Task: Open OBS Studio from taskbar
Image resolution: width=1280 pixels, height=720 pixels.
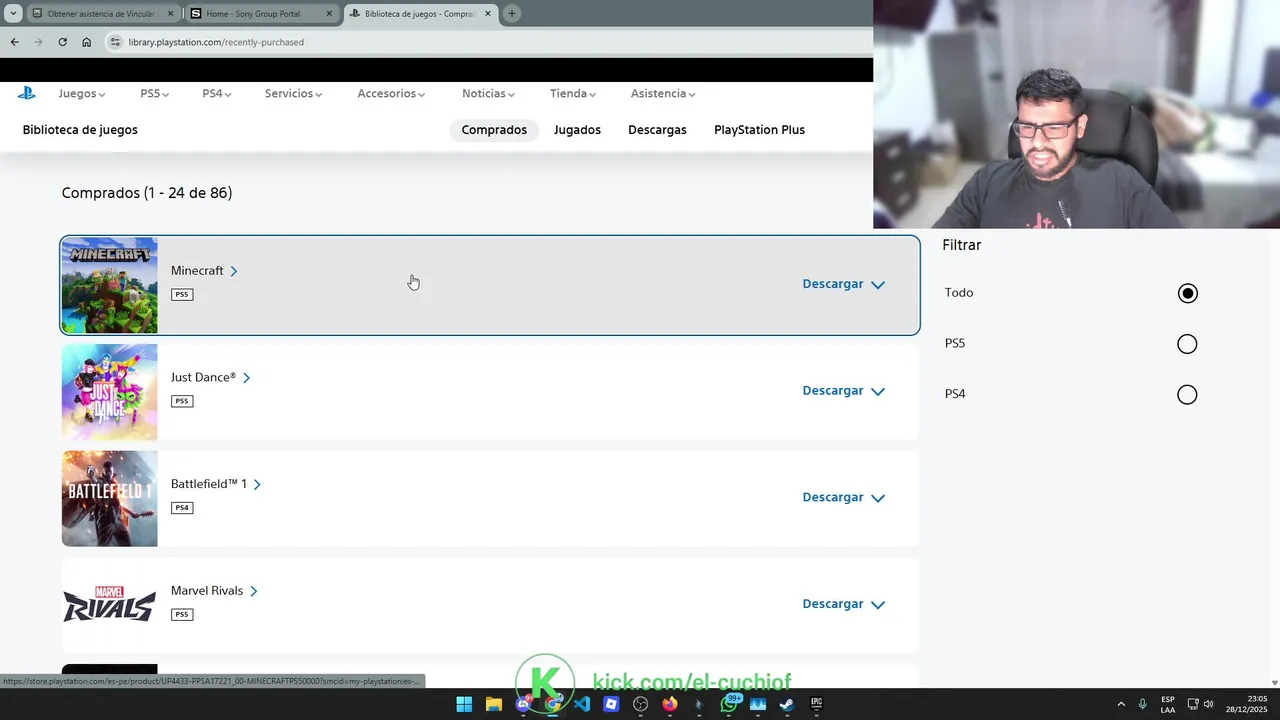Action: pyautogui.click(x=640, y=704)
